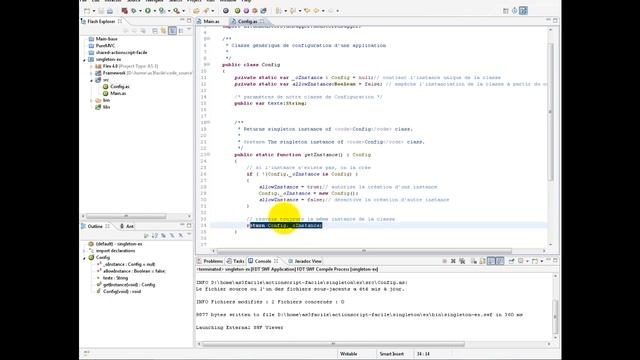Collapse Config class node in Outline
Viewport: 640px width, 360px height.
pos(84,258)
